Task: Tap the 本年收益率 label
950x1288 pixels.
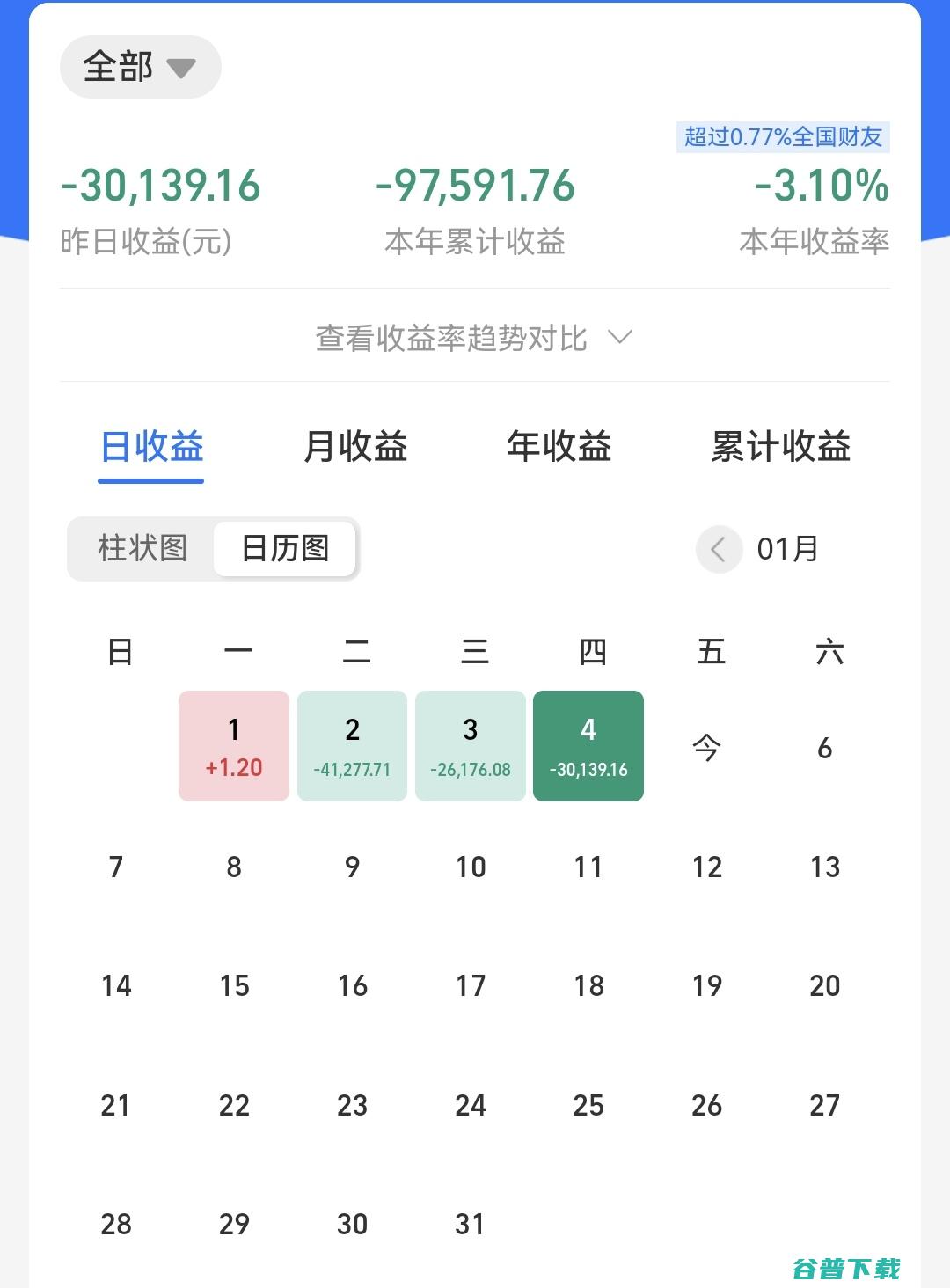Action: coord(815,241)
